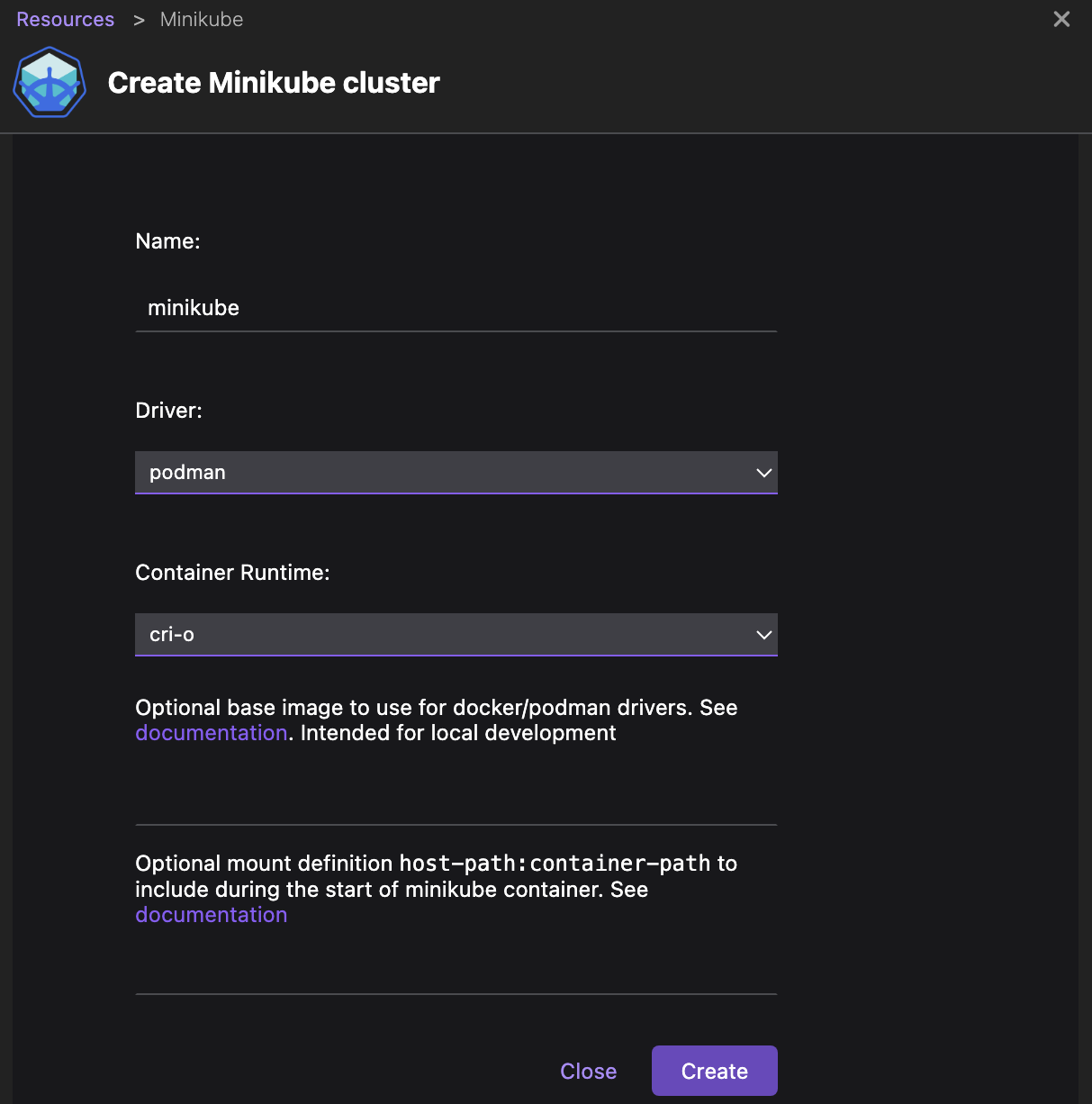Screen dimensions: 1092x1104
Task: Click the Container Runtime dropdown chevron
Action: point(763,634)
